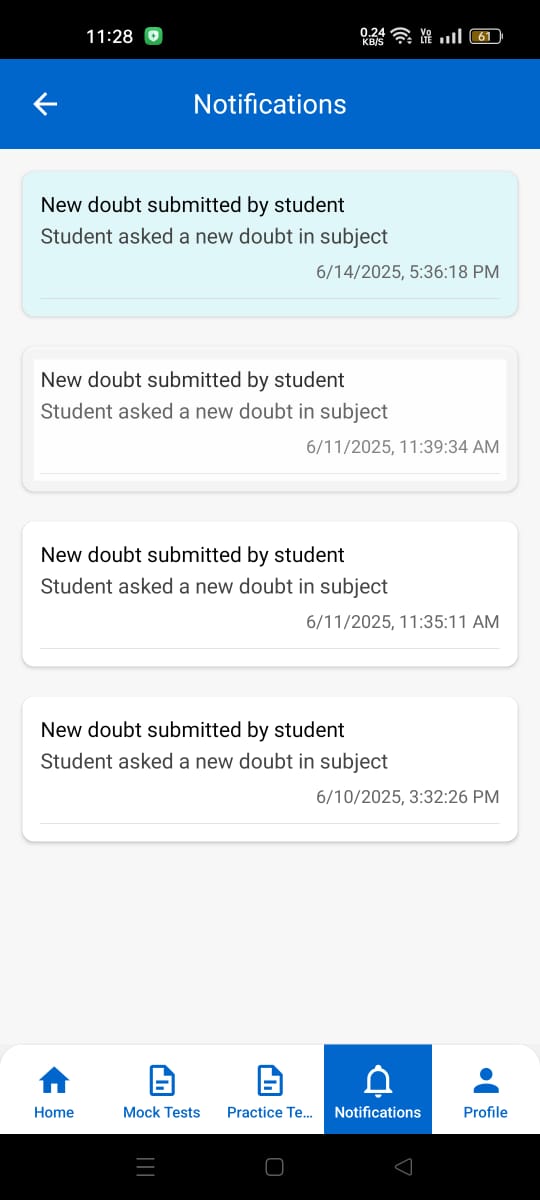Select the notification from 6/11/2025, 11:35:11 AM
540x1200 pixels.
point(270,594)
